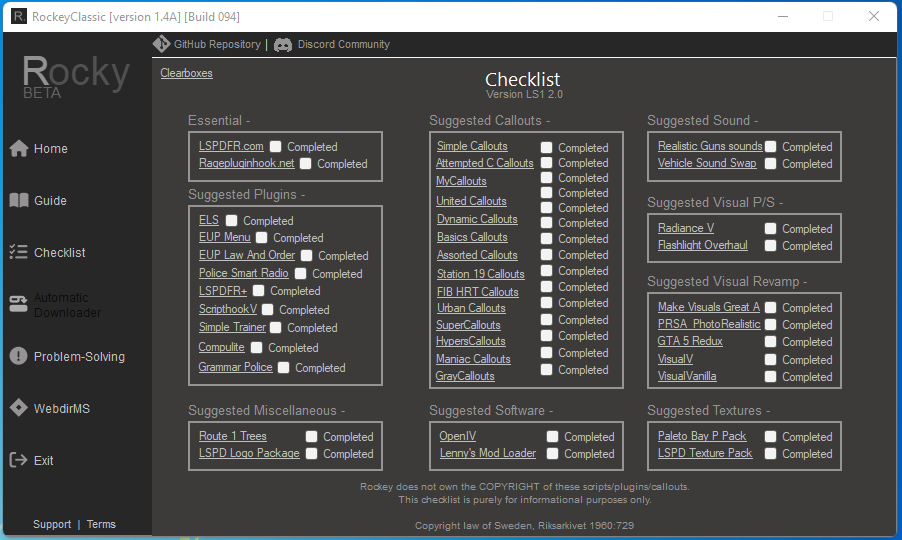Image resolution: width=902 pixels, height=540 pixels.
Task: Open the Terms link at bottom
Action: pyautogui.click(x=101, y=524)
